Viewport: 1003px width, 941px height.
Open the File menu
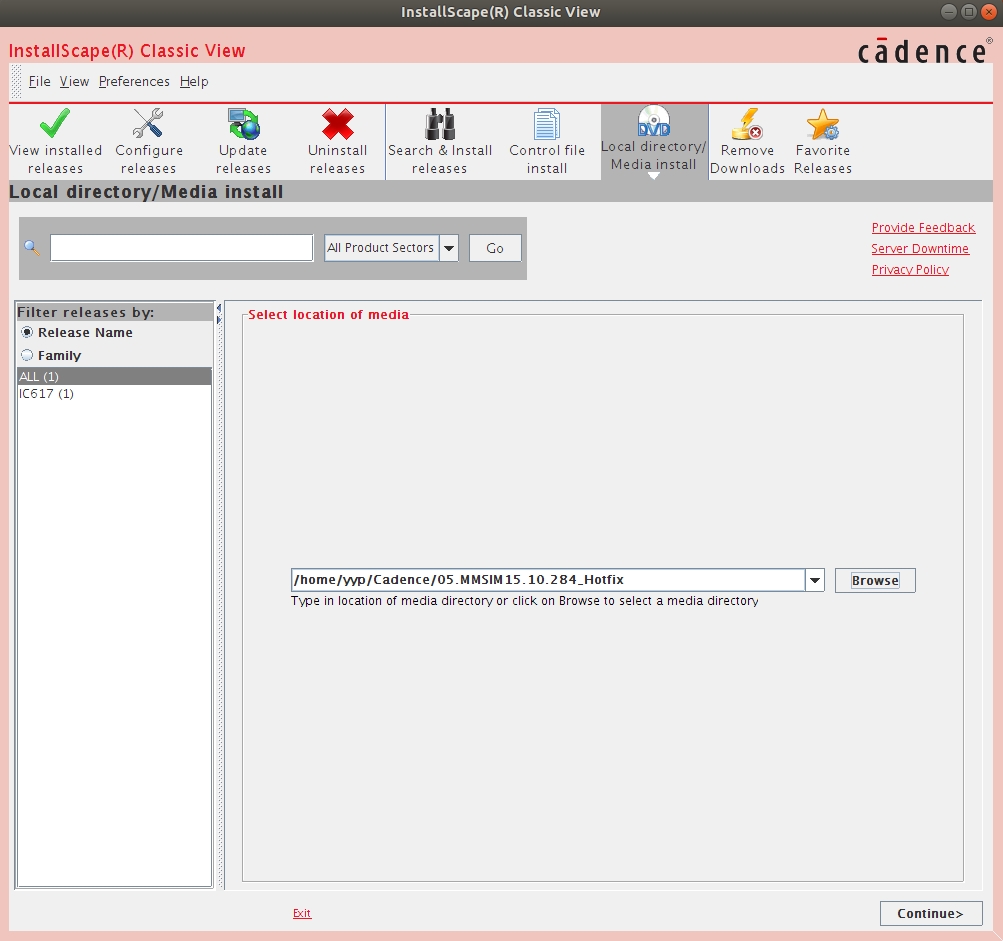39,81
